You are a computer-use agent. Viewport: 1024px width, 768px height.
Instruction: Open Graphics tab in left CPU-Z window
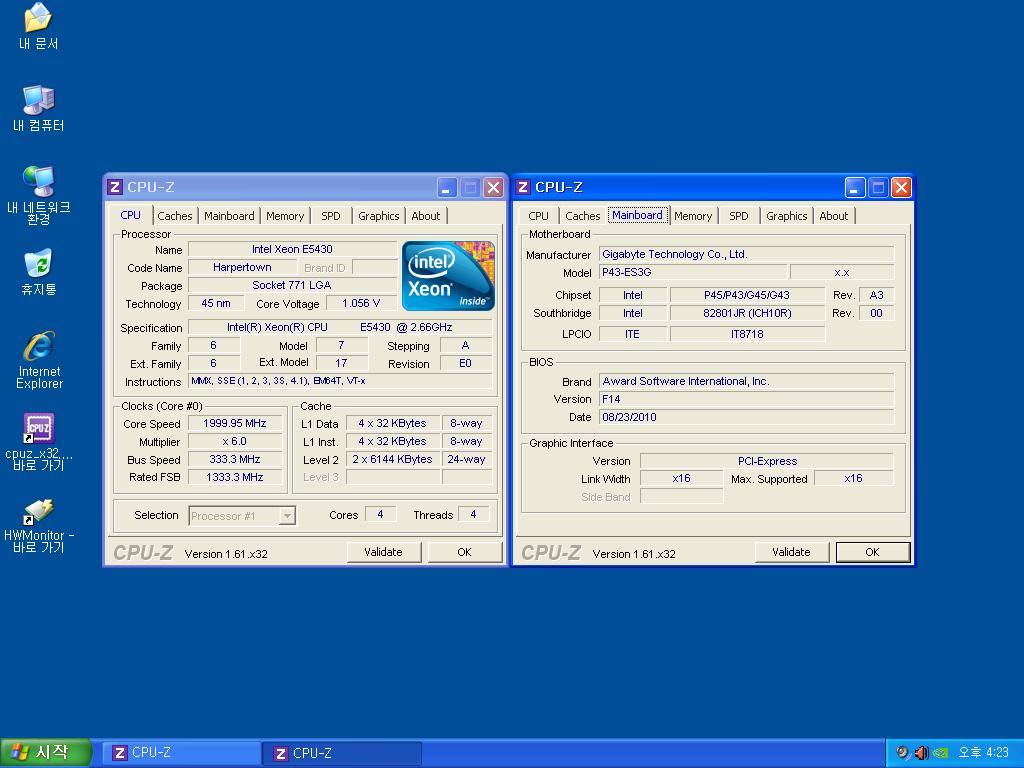click(379, 216)
